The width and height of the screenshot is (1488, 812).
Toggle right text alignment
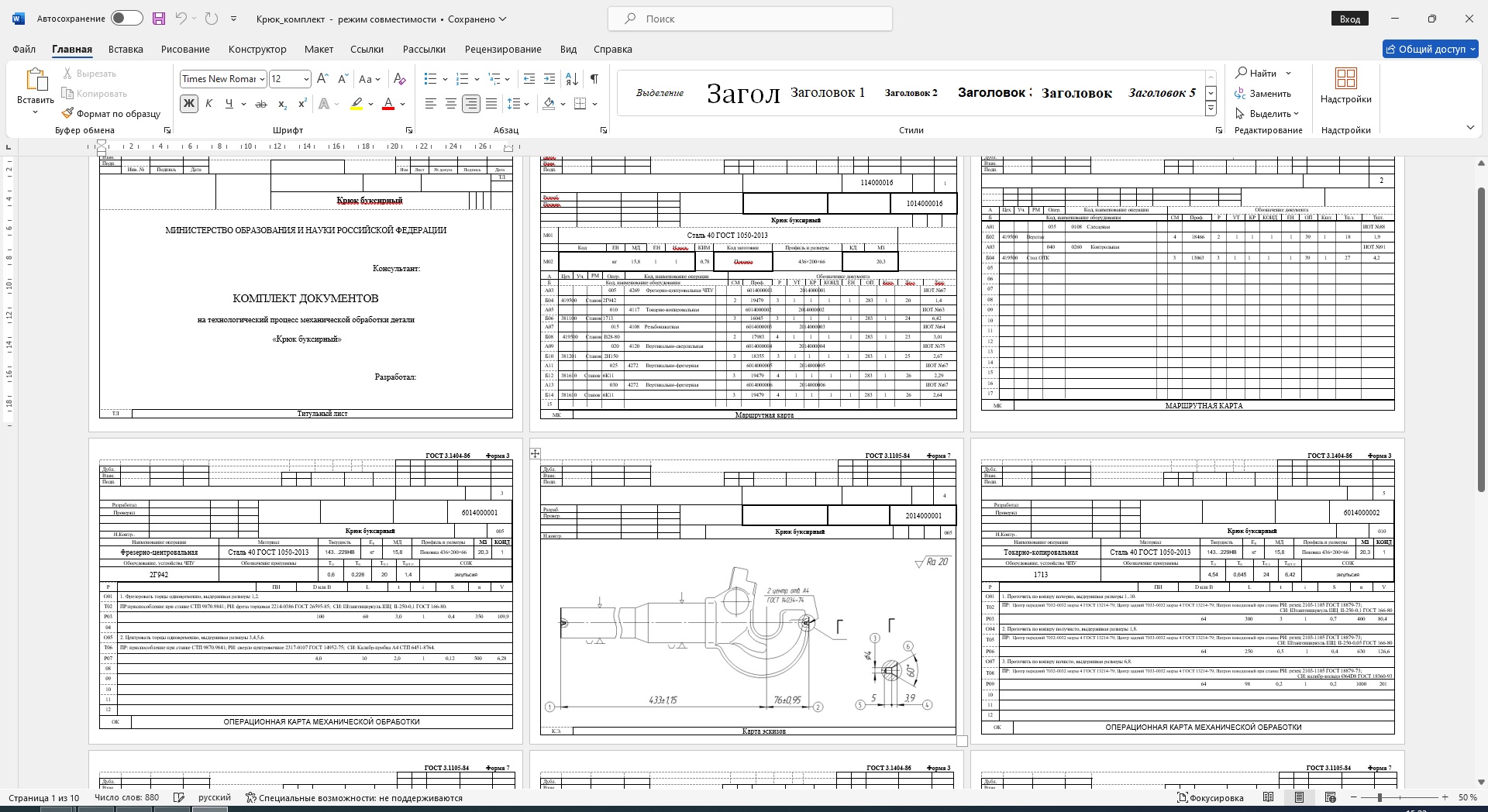point(470,104)
